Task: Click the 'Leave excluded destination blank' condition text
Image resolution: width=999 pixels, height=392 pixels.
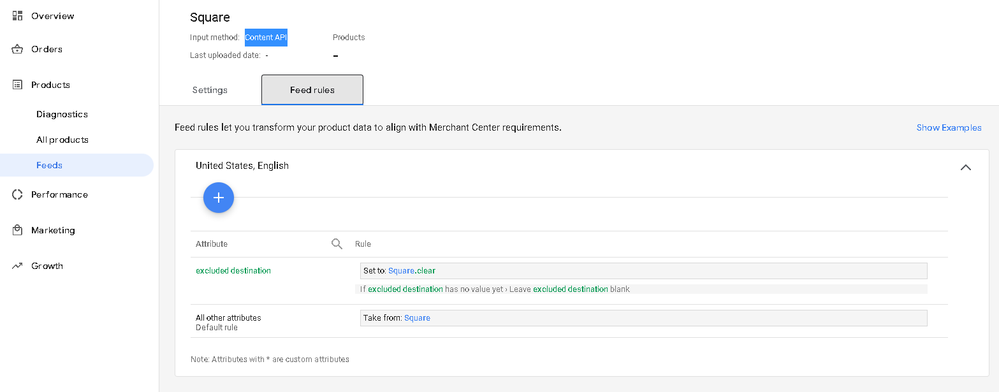Action: tap(569, 289)
